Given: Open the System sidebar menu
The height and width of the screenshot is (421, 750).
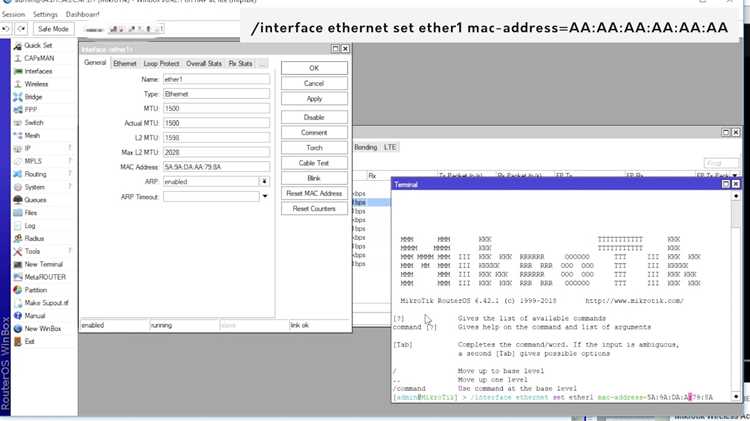Looking at the screenshot, I should [x=34, y=188].
